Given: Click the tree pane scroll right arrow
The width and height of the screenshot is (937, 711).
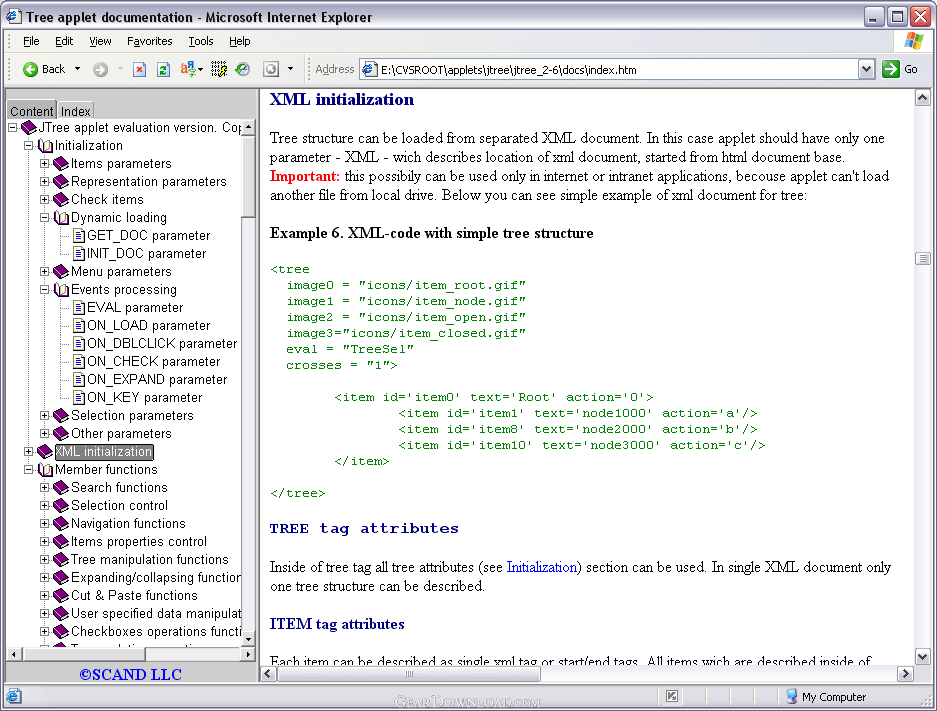Looking at the screenshot, I should pyautogui.click(x=249, y=654).
